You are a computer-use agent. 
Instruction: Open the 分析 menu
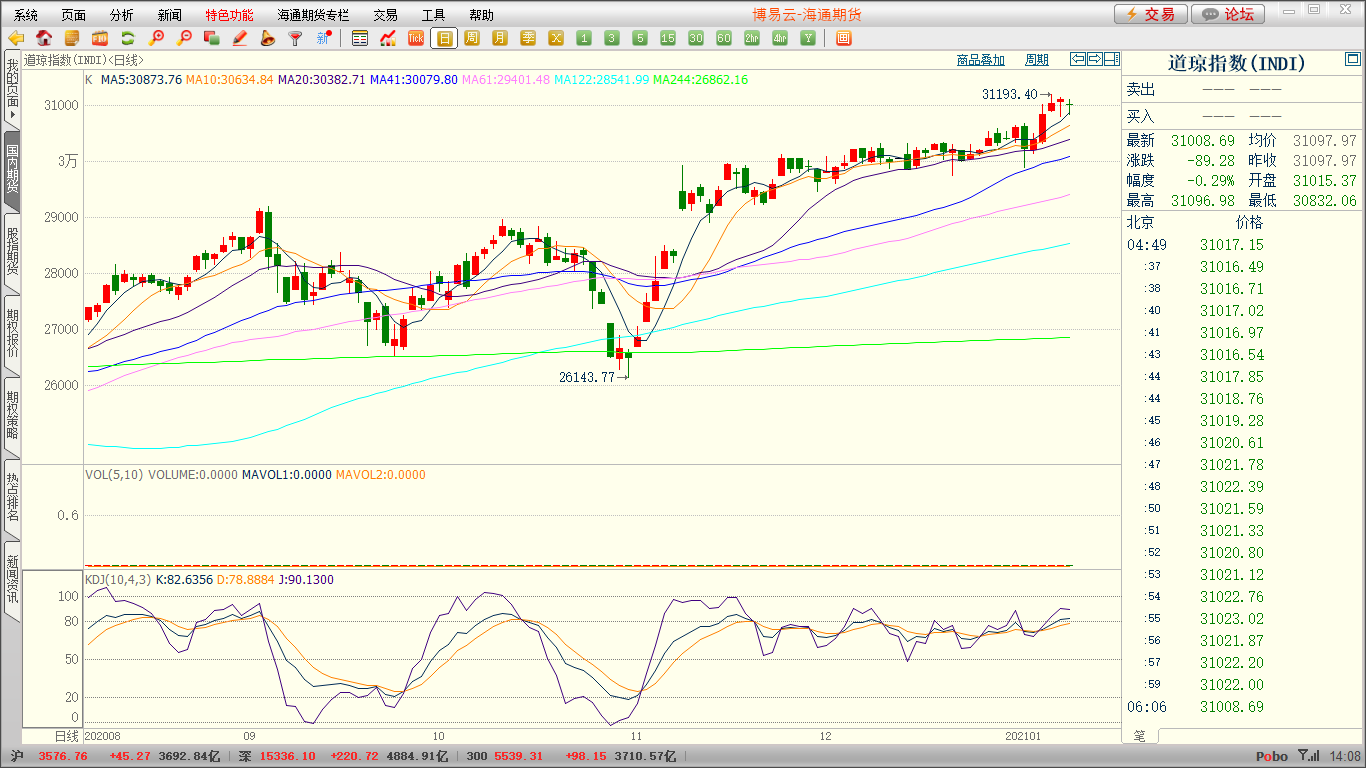click(x=122, y=15)
